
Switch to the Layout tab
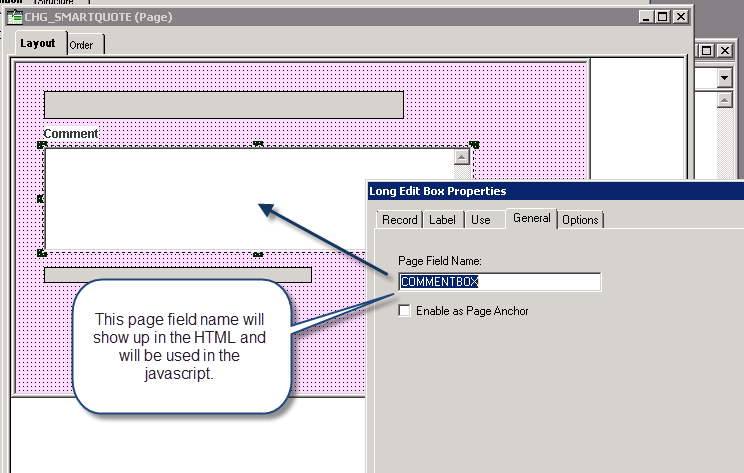point(40,43)
